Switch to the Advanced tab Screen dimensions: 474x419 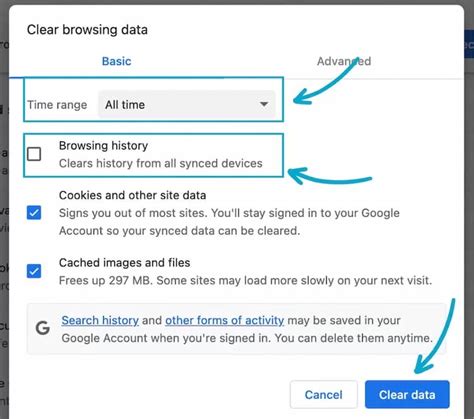344,61
